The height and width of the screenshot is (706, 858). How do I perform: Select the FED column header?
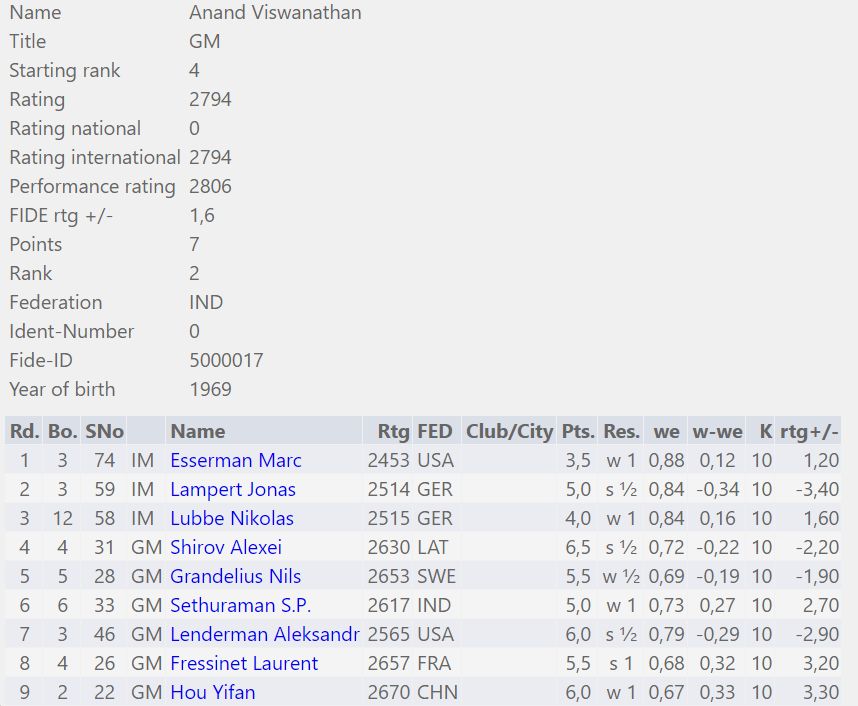(x=434, y=432)
